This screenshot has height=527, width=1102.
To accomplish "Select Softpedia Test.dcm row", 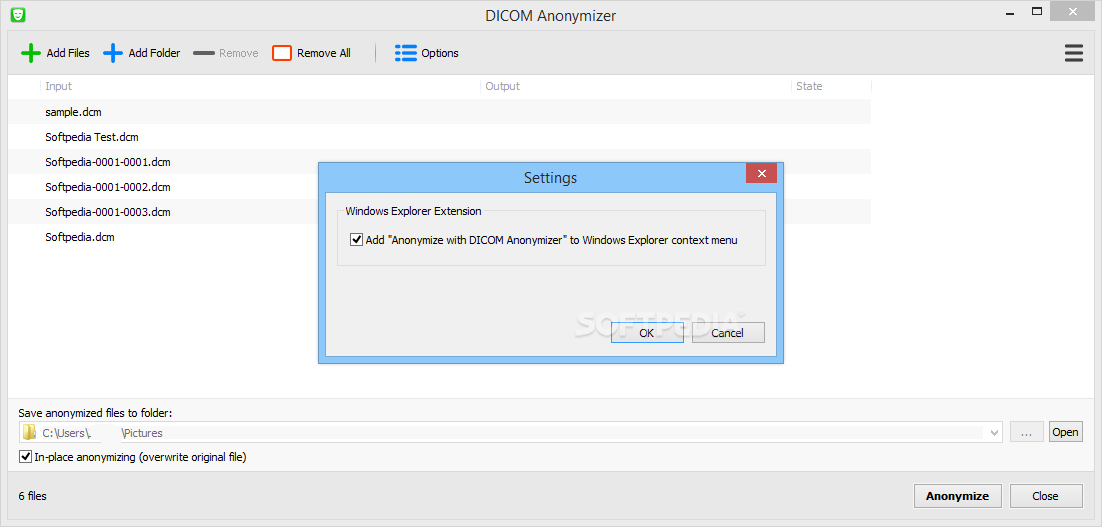I will (x=439, y=137).
